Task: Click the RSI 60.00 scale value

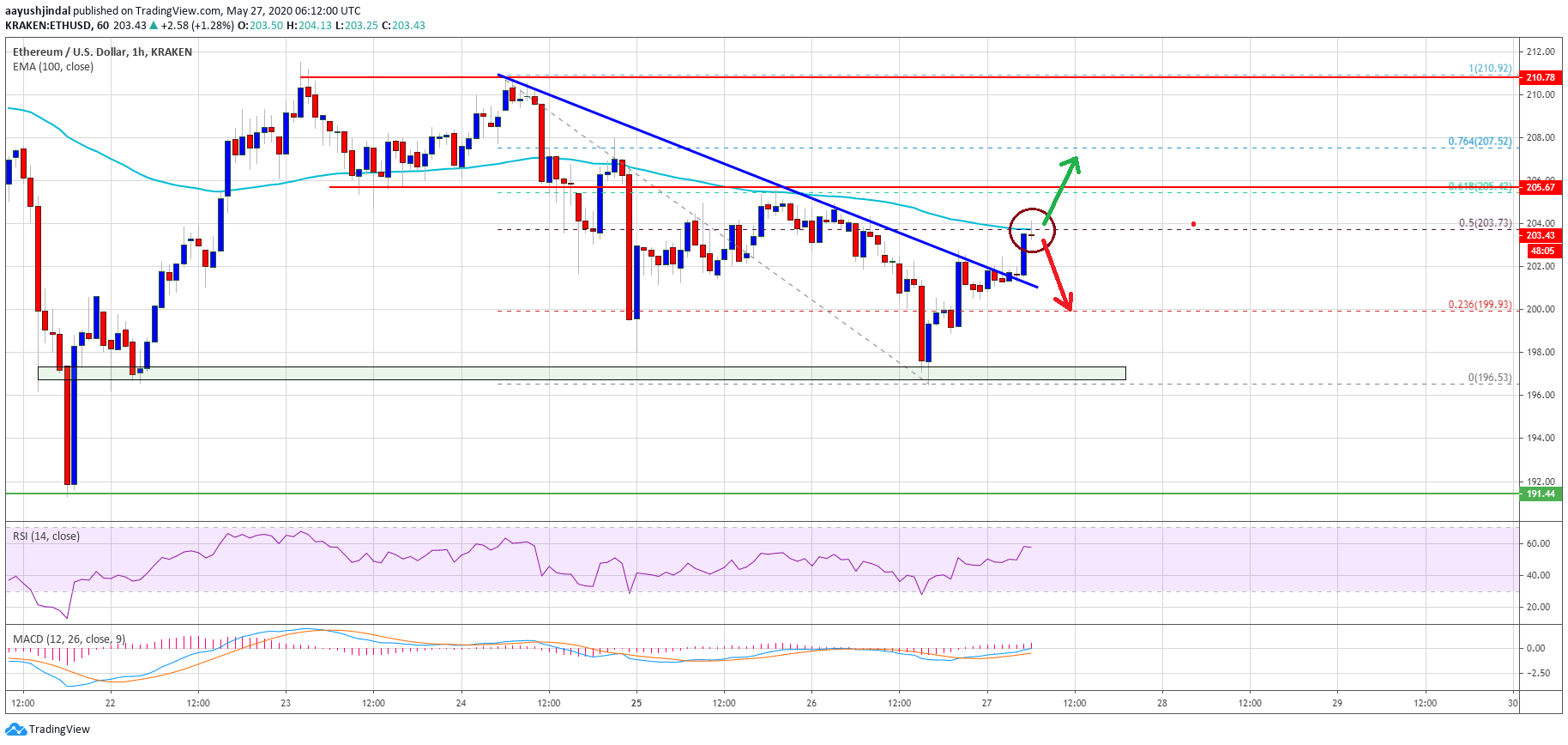Action: pyautogui.click(x=1538, y=543)
